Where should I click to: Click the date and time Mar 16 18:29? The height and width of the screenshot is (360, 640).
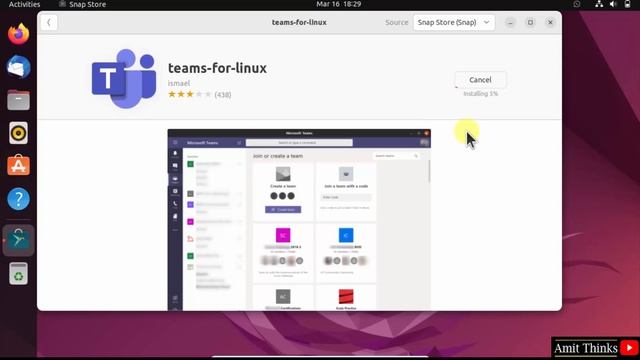coord(338,4)
